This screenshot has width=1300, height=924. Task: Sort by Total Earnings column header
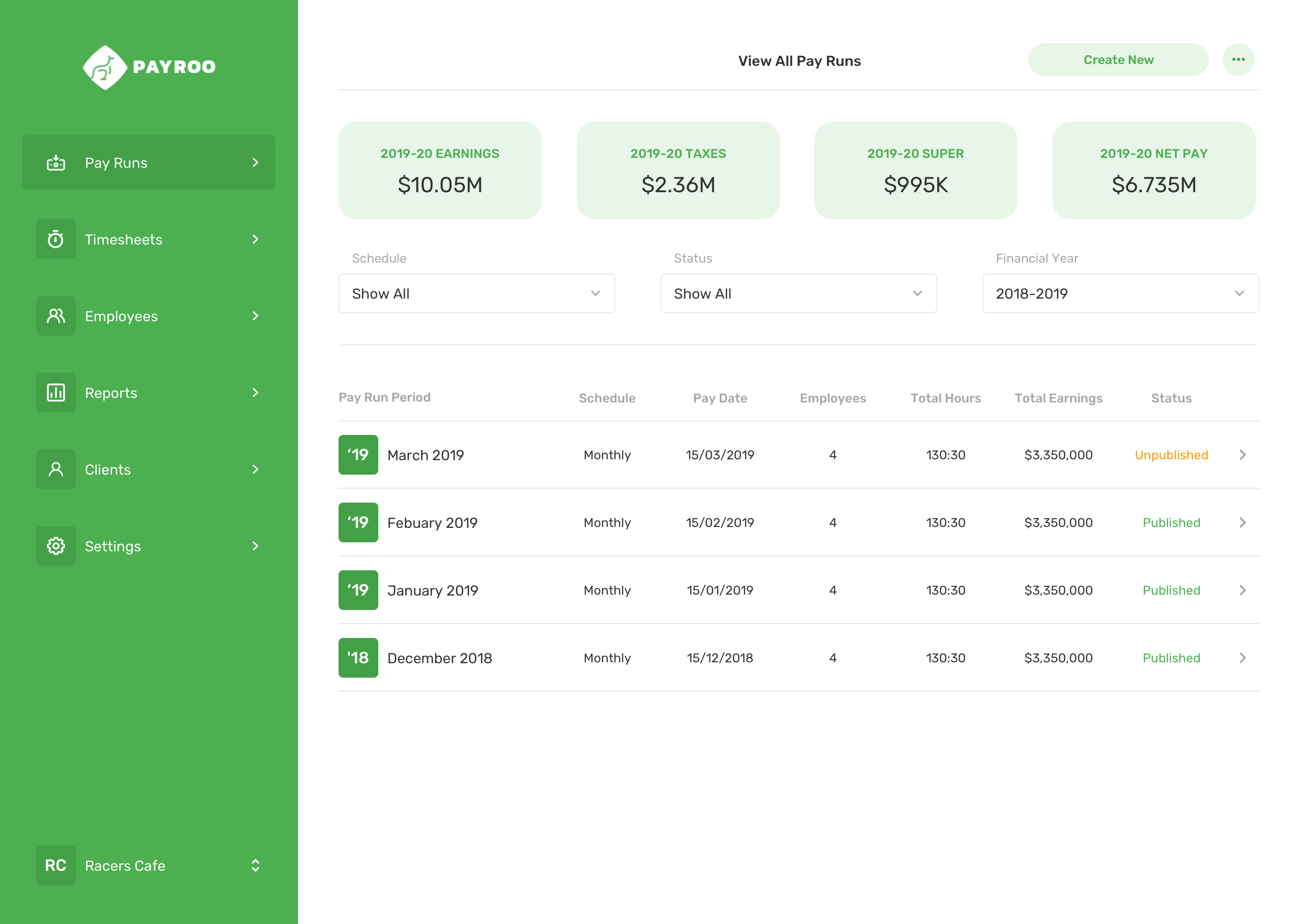pyautogui.click(x=1059, y=398)
